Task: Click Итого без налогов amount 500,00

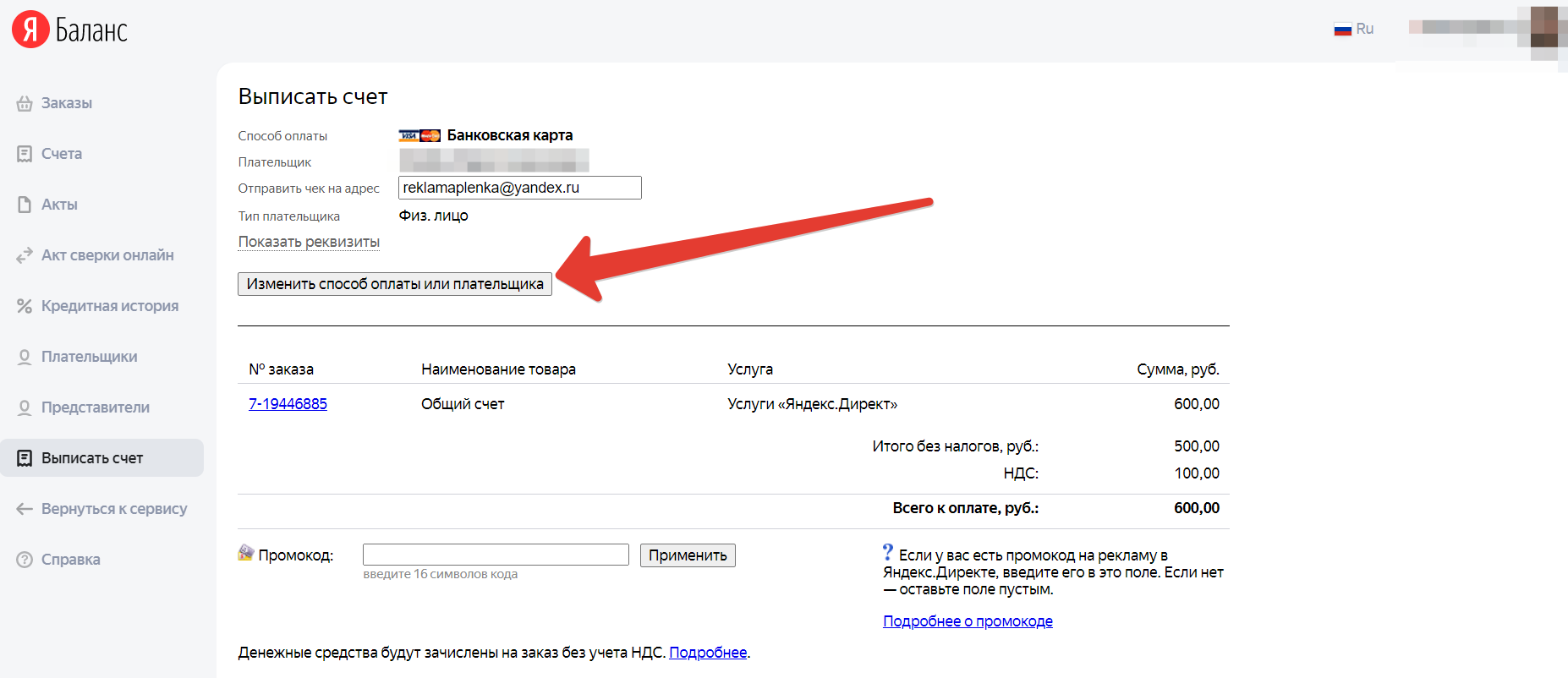Action: tap(1197, 446)
